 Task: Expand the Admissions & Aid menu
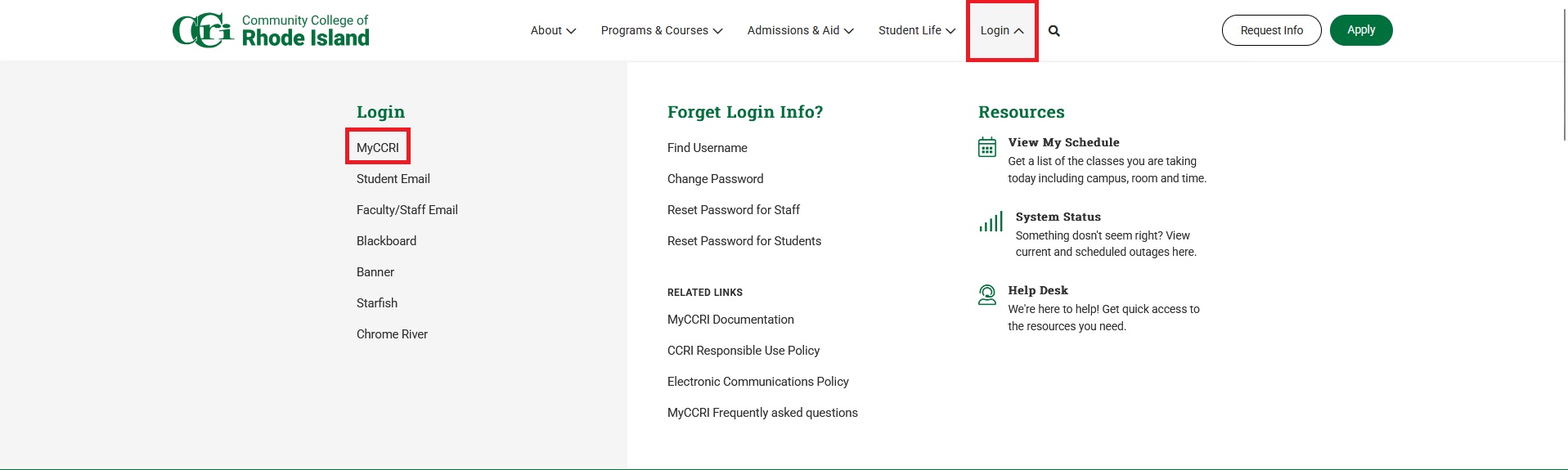pos(800,31)
